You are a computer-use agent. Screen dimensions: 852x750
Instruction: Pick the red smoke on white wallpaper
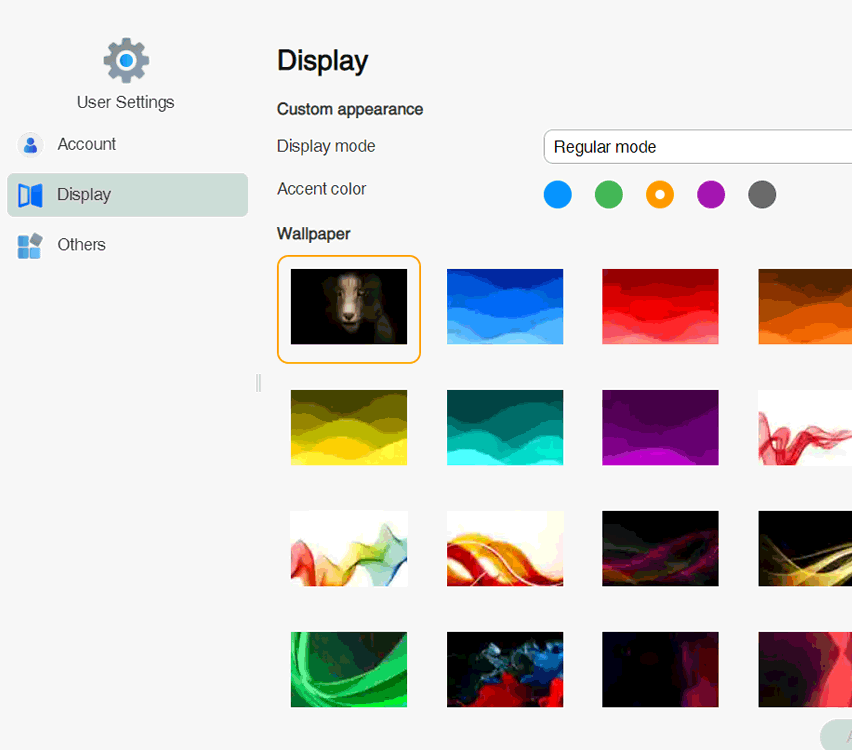click(x=806, y=428)
